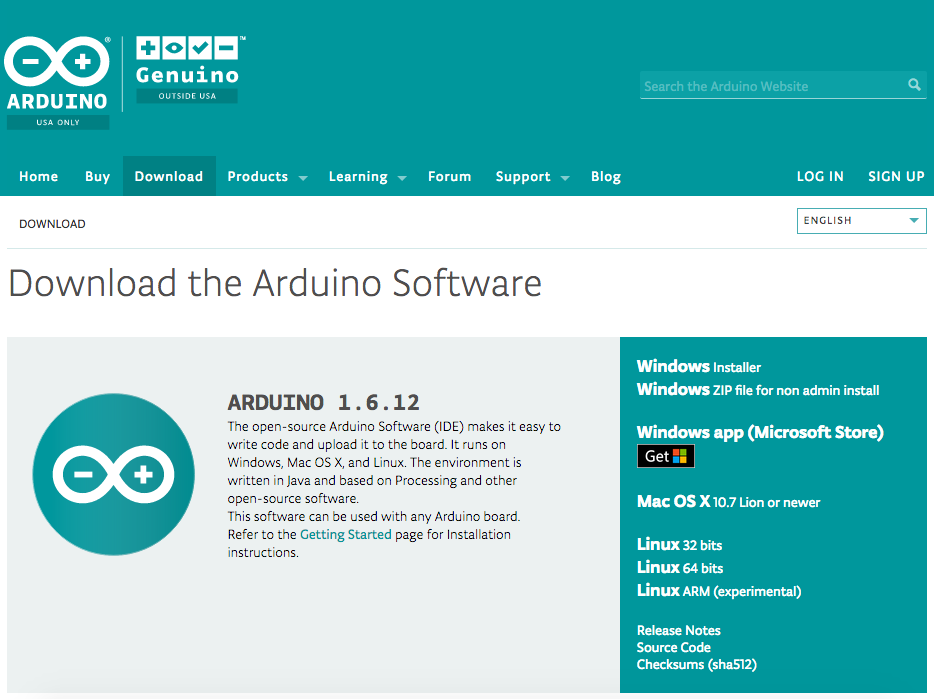Download Linux ARM (experimental)
The width and height of the screenshot is (934, 699).
(719, 591)
